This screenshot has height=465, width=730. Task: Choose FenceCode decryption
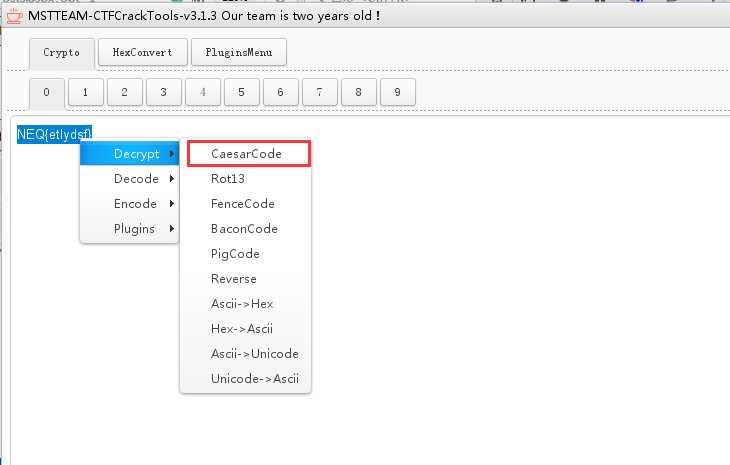pos(246,204)
